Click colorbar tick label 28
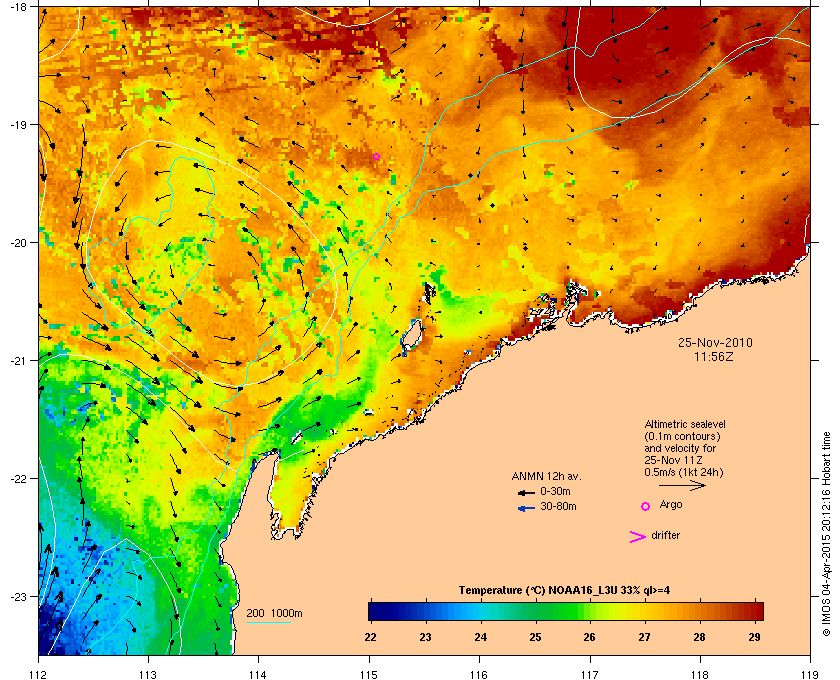Image resolution: width=840 pixels, height=680 pixels. tap(699, 637)
